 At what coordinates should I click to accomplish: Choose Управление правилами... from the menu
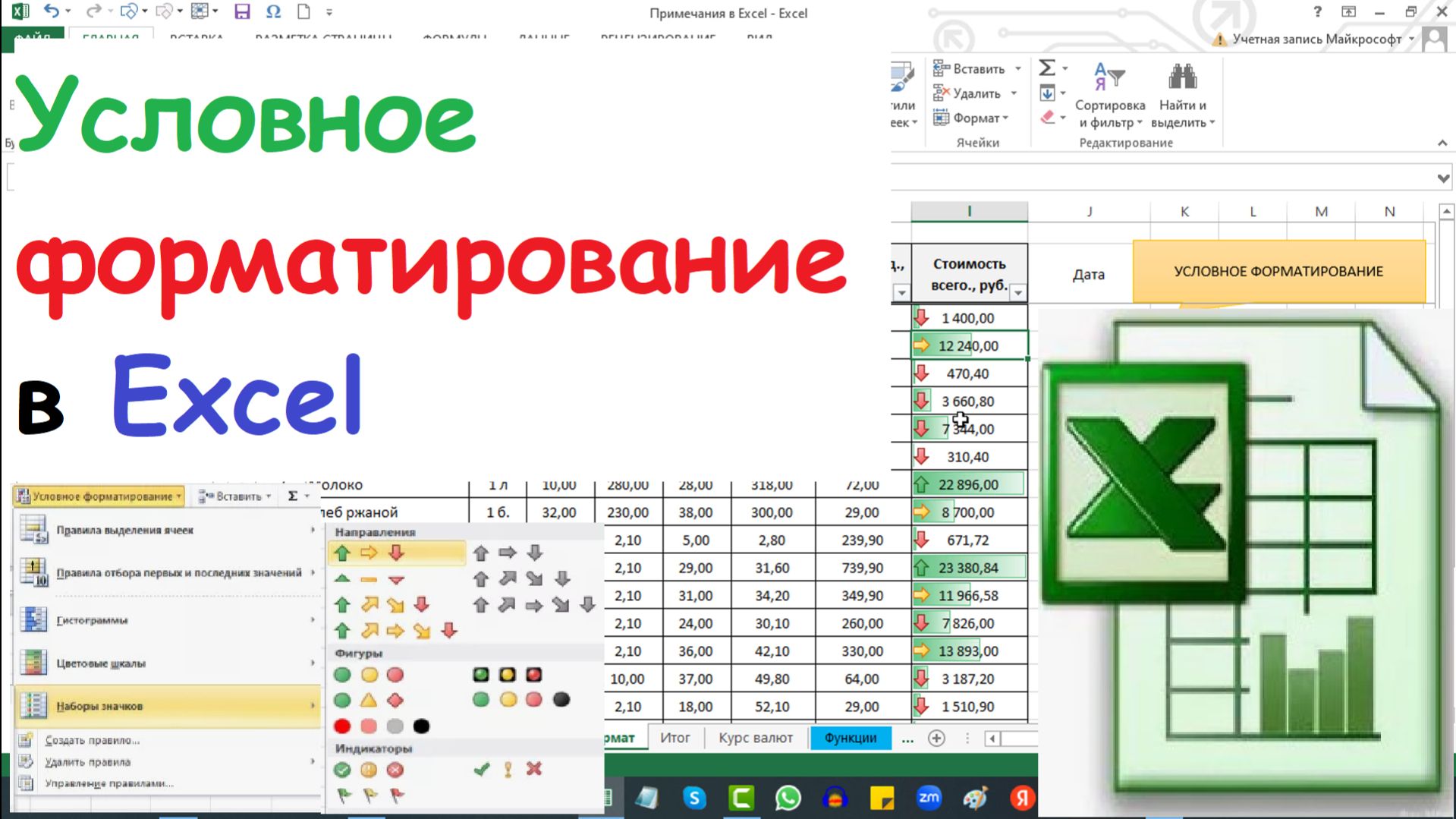(108, 783)
